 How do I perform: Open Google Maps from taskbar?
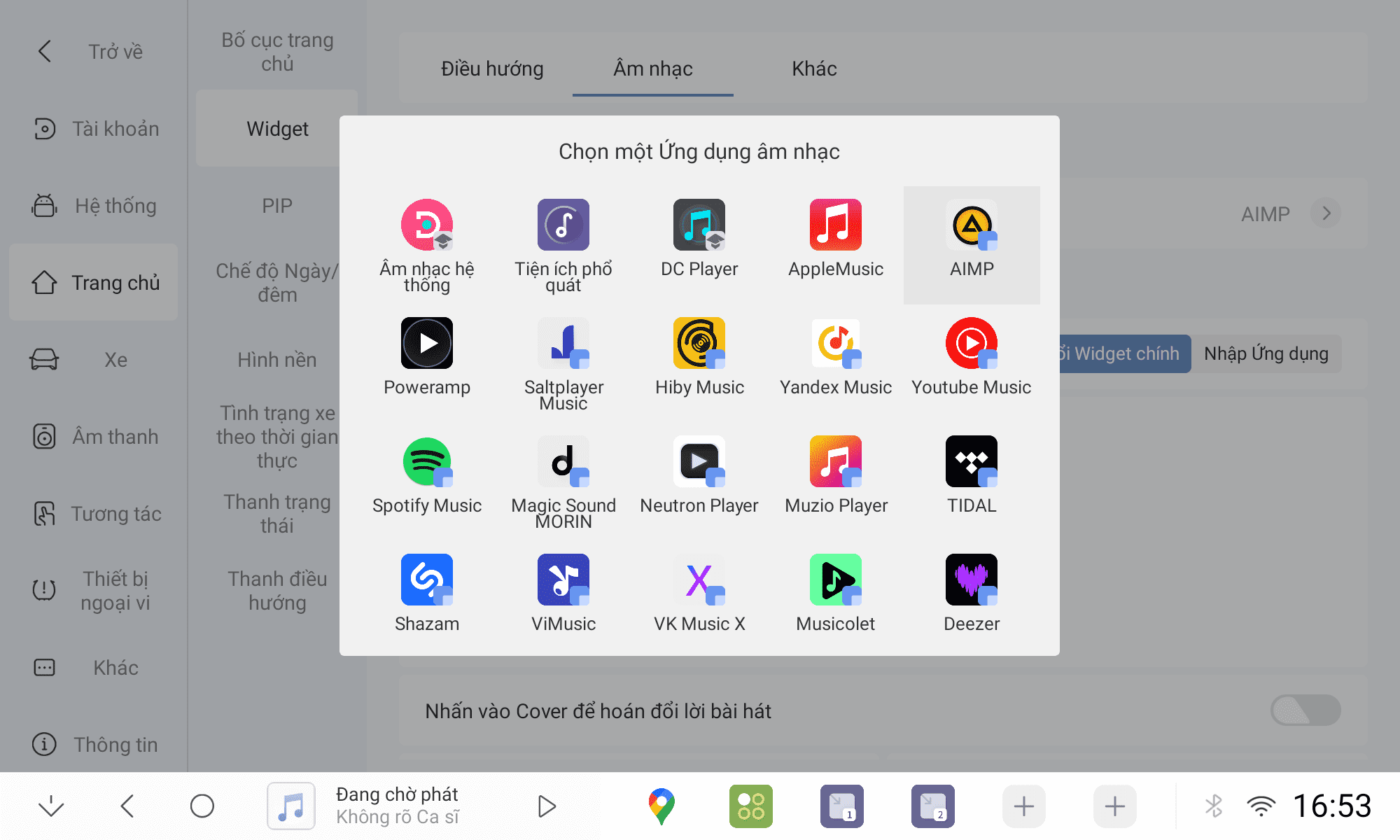click(x=661, y=806)
